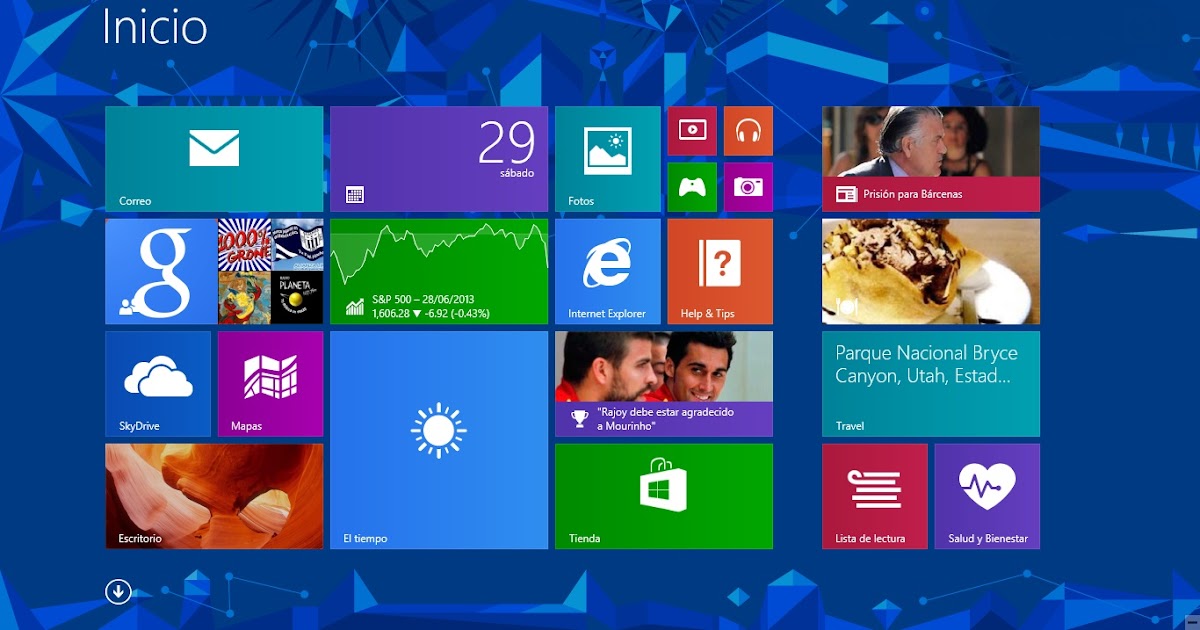The image size is (1200, 630).
Task: Launch the Music headphones small tile
Action: 748,131
